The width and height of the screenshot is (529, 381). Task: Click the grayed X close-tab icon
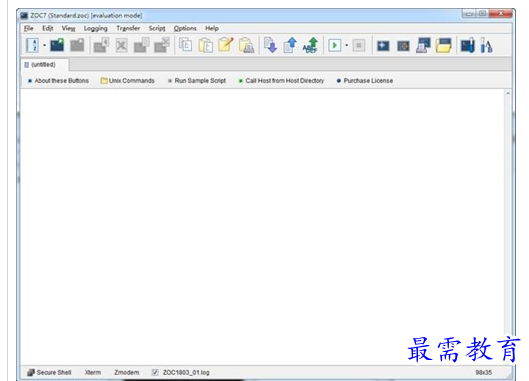point(121,45)
